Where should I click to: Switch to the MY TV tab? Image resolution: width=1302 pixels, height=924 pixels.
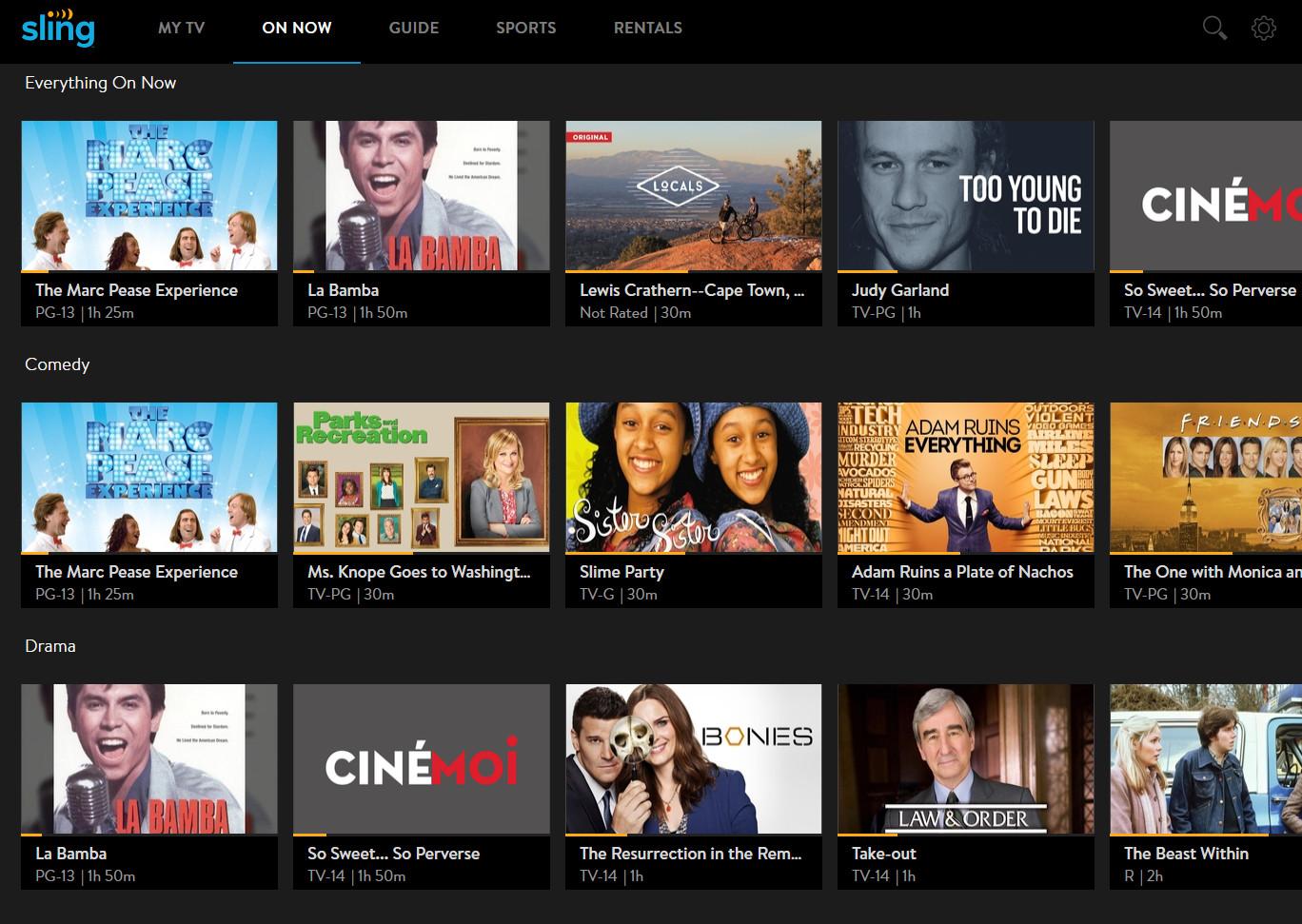click(181, 28)
